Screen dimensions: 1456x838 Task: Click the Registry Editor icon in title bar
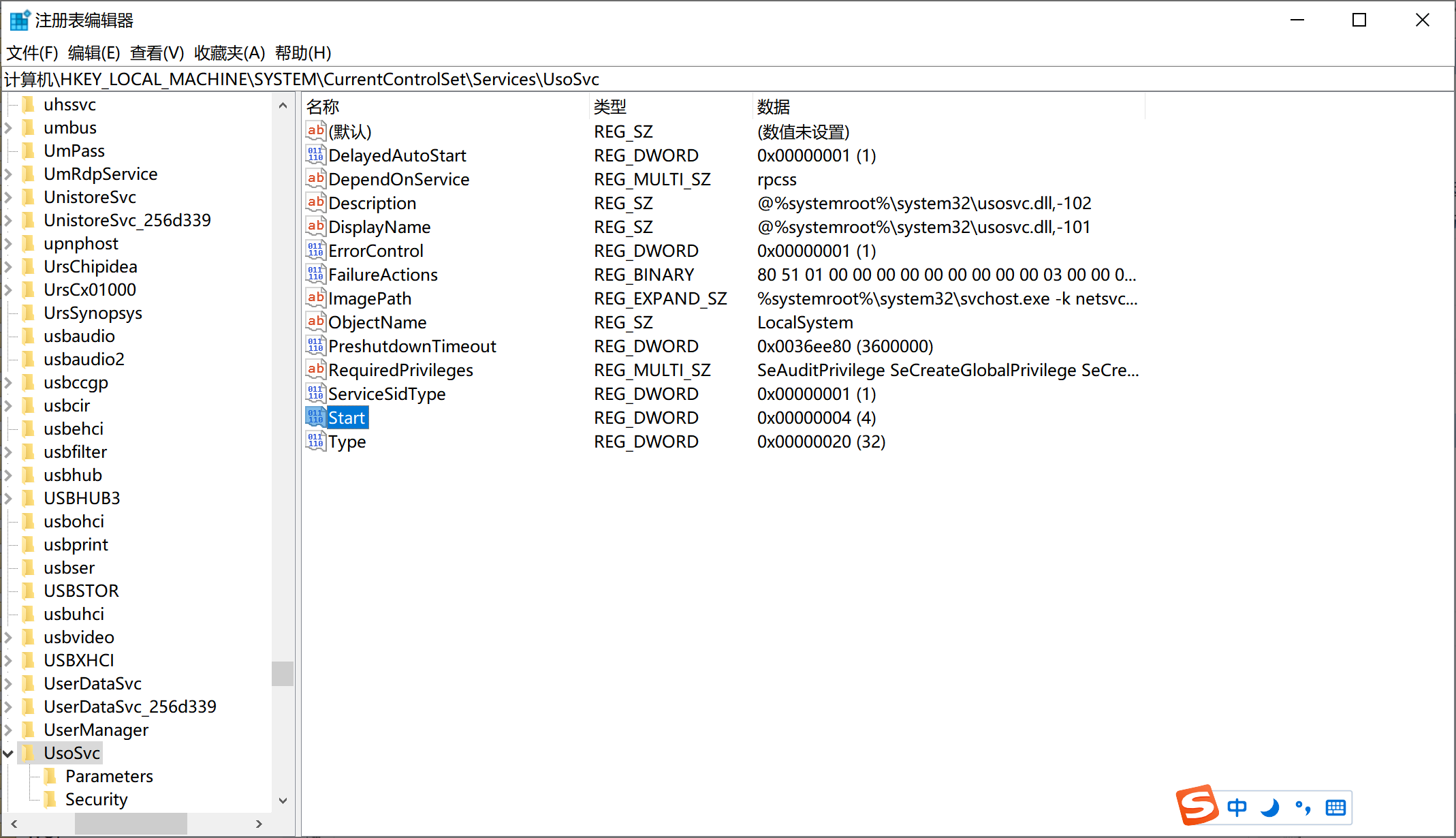pos(18,20)
